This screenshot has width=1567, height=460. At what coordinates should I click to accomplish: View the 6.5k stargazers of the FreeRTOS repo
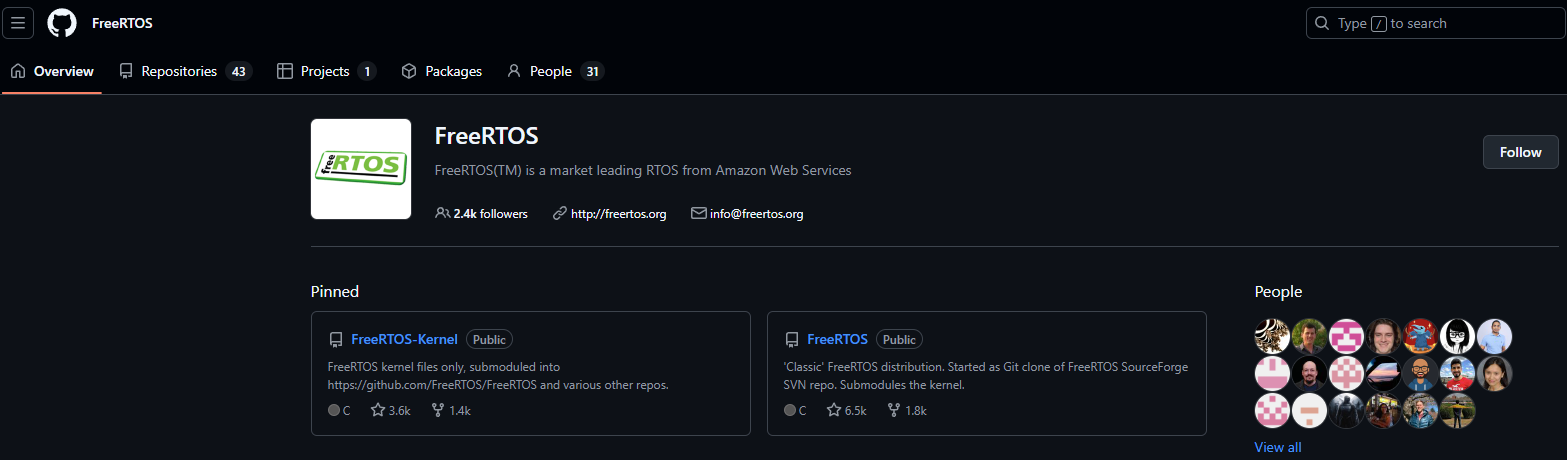click(847, 410)
